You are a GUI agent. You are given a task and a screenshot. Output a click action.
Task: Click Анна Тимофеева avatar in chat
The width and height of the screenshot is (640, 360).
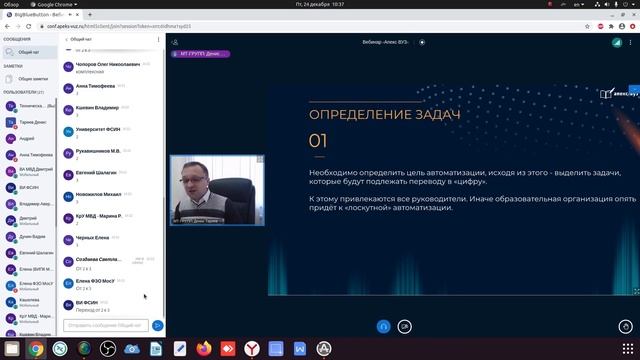click(x=68, y=88)
